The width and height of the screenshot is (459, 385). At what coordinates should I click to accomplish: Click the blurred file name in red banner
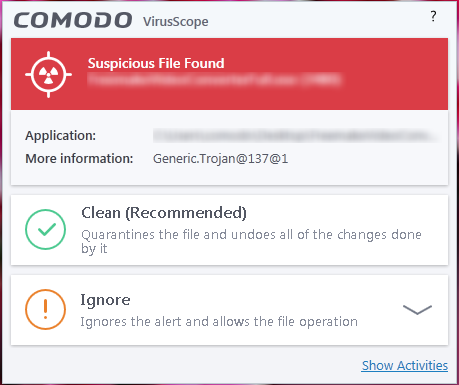point(214,80)
